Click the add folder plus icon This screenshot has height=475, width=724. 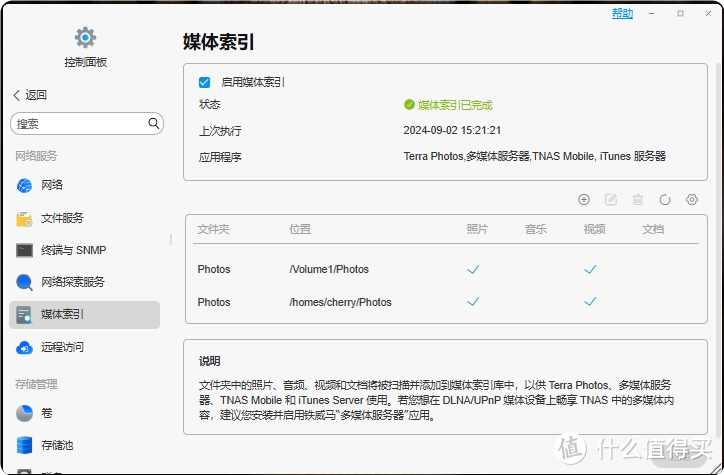(x=584, y=200)
